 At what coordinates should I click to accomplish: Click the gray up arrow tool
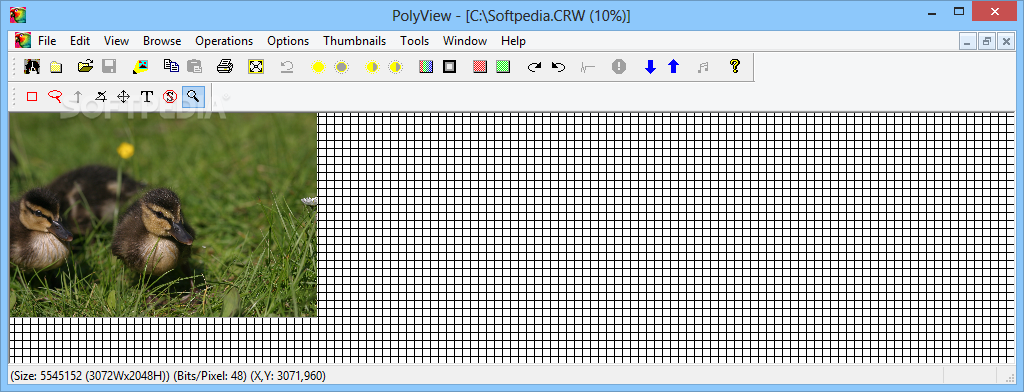pyautogui.click(x=78, y=97)
